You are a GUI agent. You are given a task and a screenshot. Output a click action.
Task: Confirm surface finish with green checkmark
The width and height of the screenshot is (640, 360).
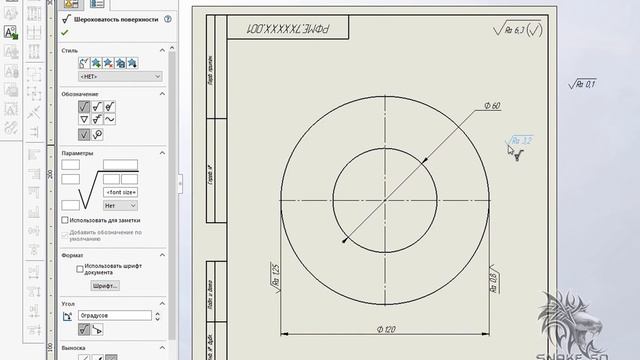pos(64,33)
